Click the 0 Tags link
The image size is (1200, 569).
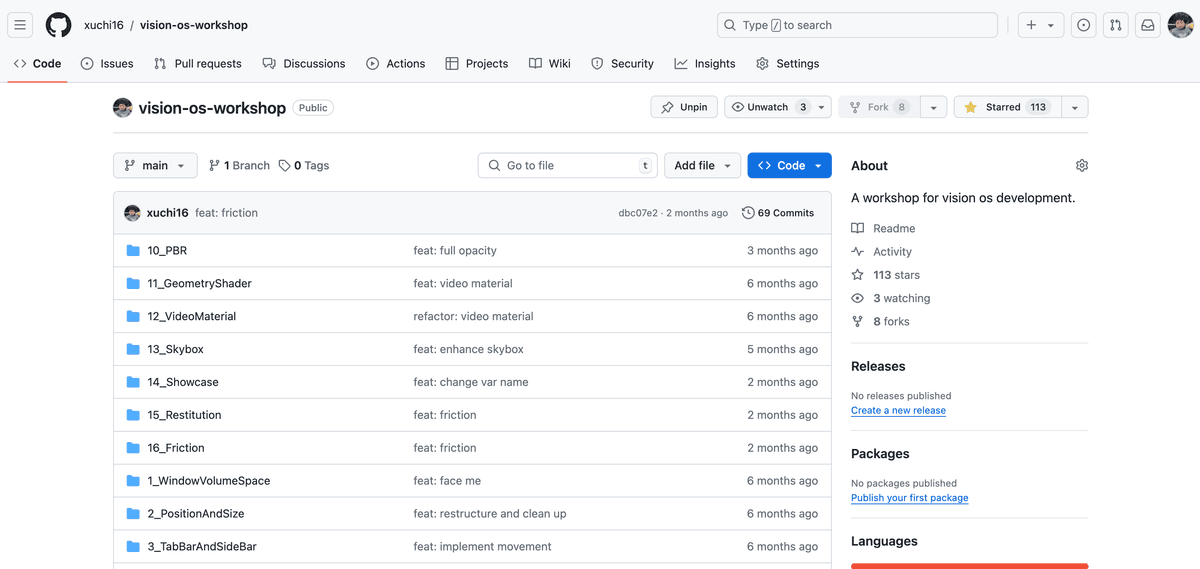coord(304,166)
